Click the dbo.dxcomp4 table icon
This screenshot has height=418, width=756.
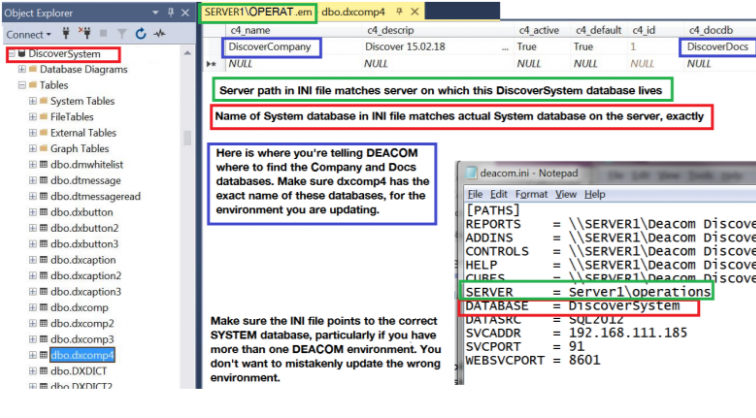tap(43, 355)
